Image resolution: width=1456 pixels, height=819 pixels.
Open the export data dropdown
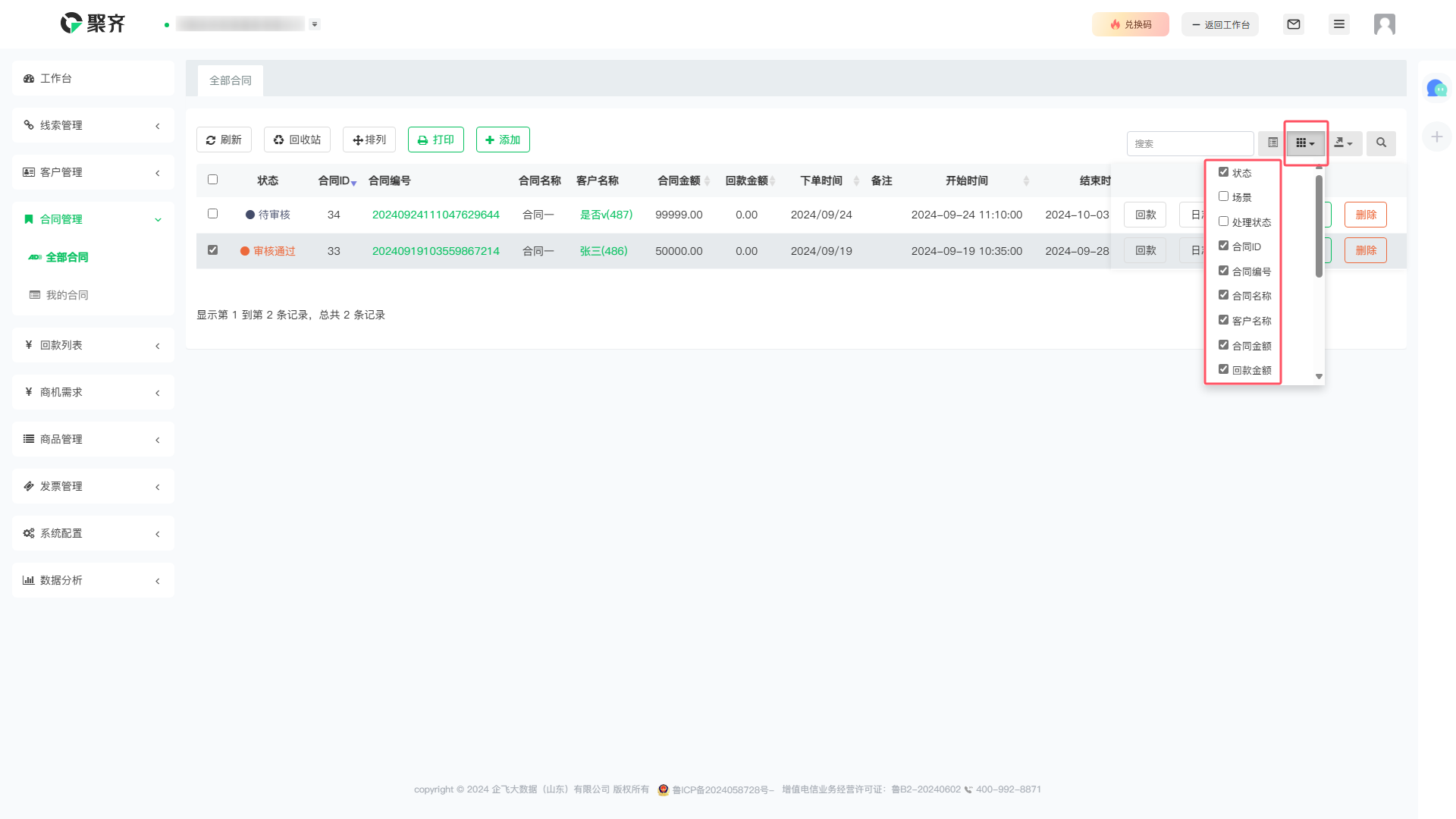1343,143
